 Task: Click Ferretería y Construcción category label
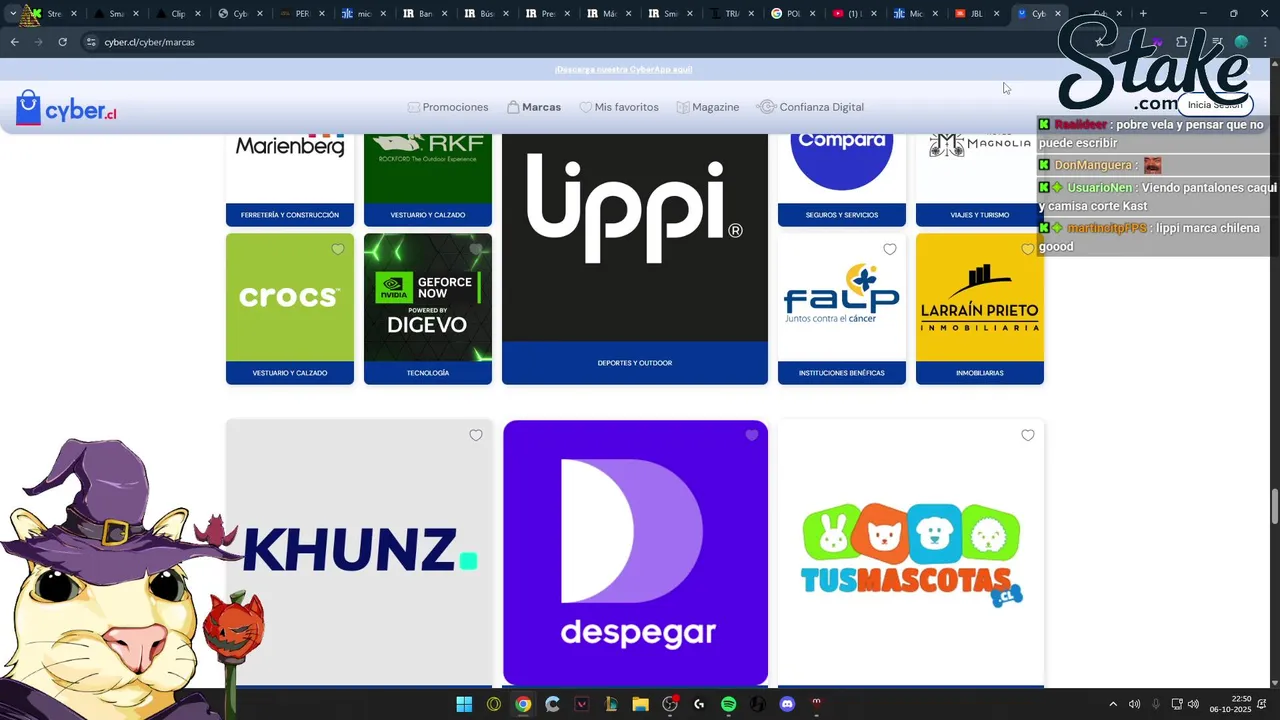click(x=290, y=215)
